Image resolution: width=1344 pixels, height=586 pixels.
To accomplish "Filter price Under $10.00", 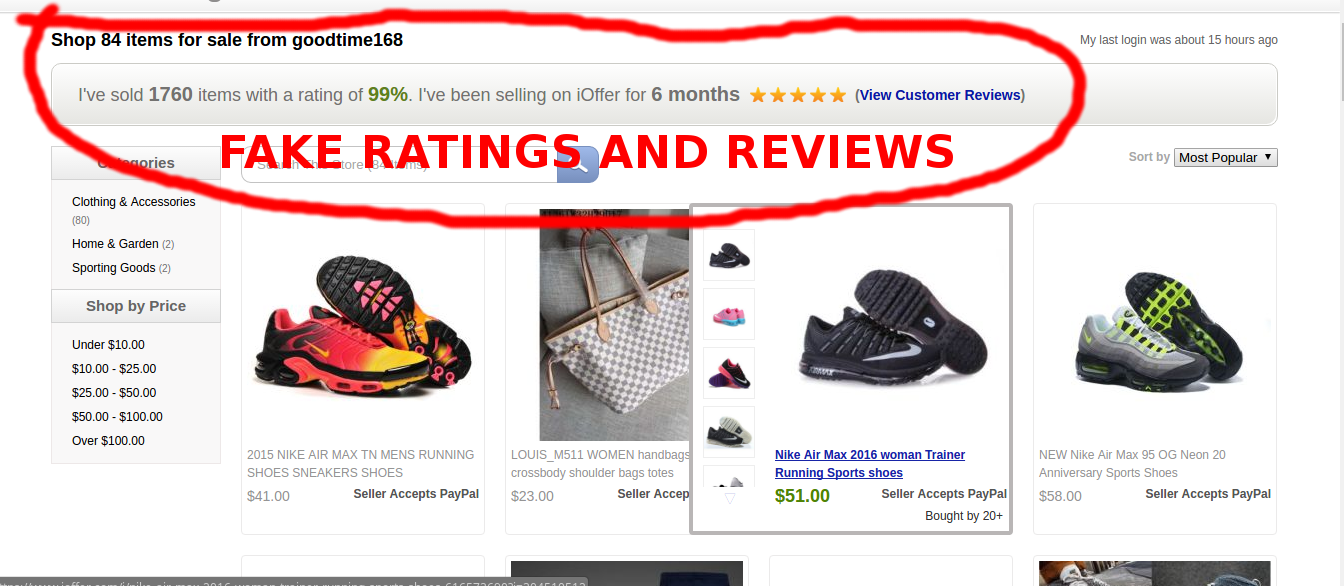I will (x=108, y=345).
